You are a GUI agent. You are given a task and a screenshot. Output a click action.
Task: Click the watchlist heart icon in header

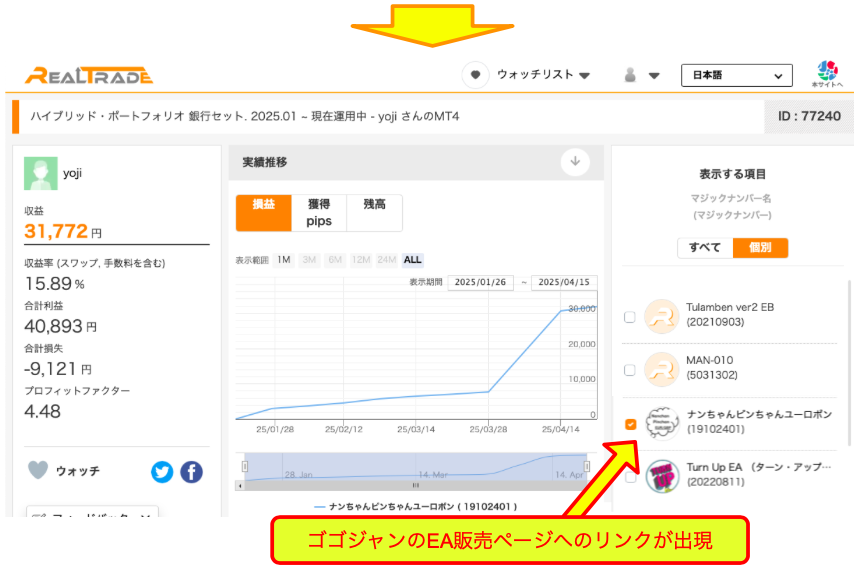click(476, 75)
